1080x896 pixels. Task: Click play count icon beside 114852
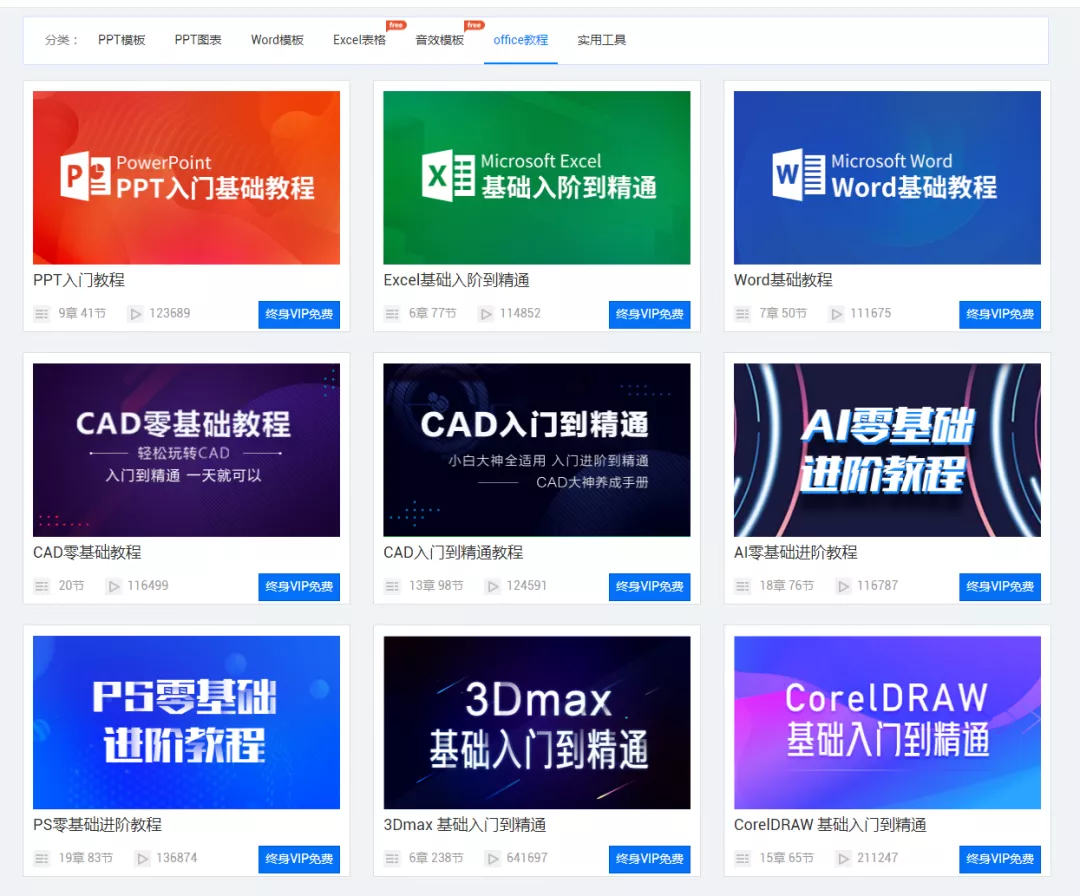pos(486,314)
